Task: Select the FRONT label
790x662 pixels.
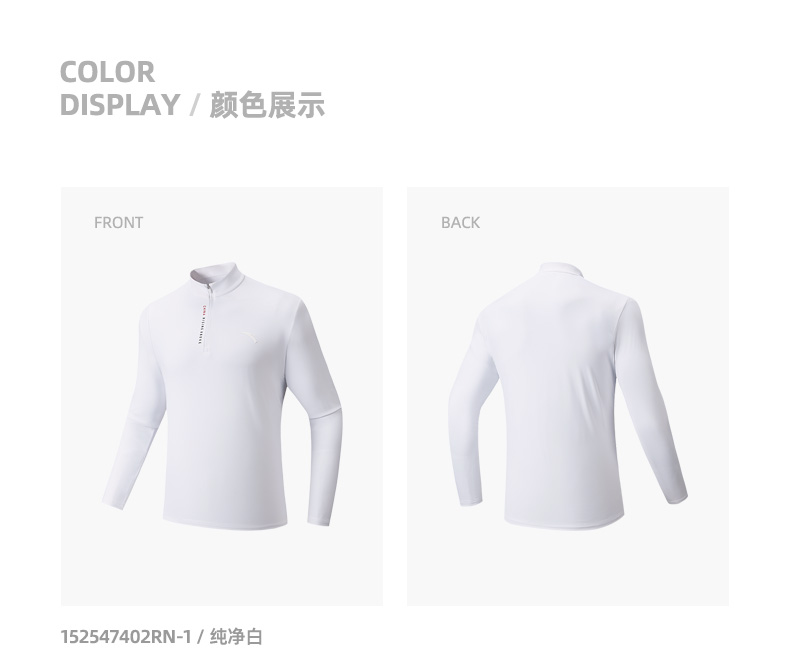Action: tap(118, 222)
